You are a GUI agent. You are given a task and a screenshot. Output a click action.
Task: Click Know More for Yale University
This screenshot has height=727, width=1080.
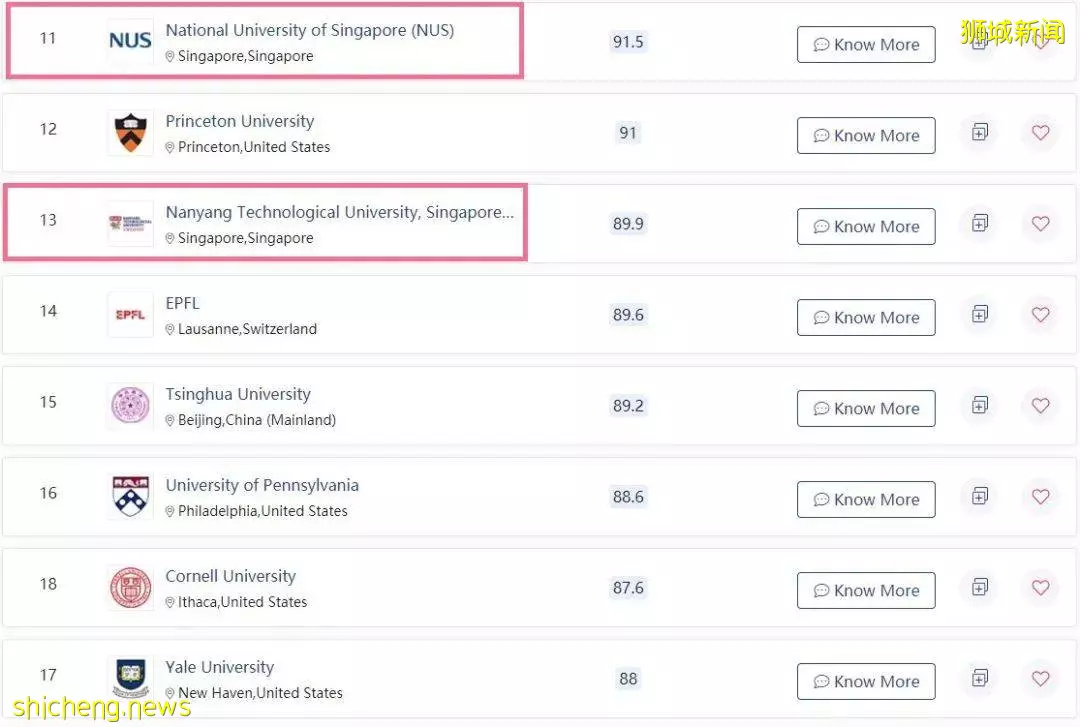point(866,682)
